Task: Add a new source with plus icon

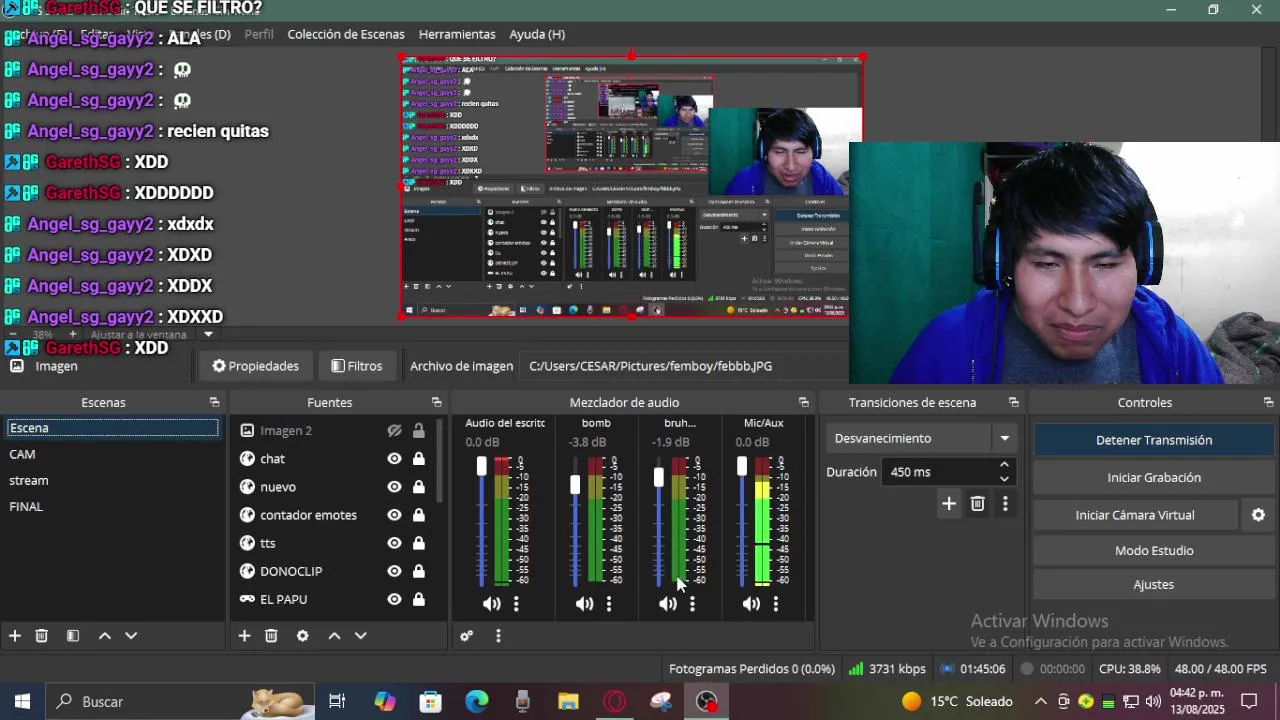Action: (244, 636)
